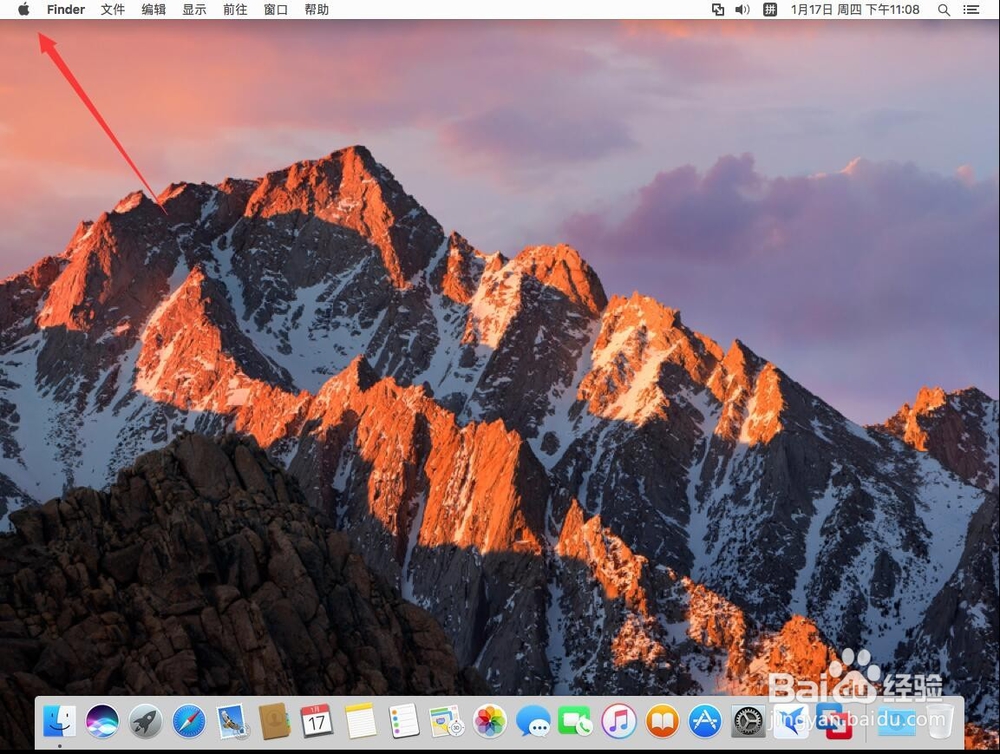Open the 窗口 menu
The height and width of the screenshot is (754, 1000).
[276, 10]
